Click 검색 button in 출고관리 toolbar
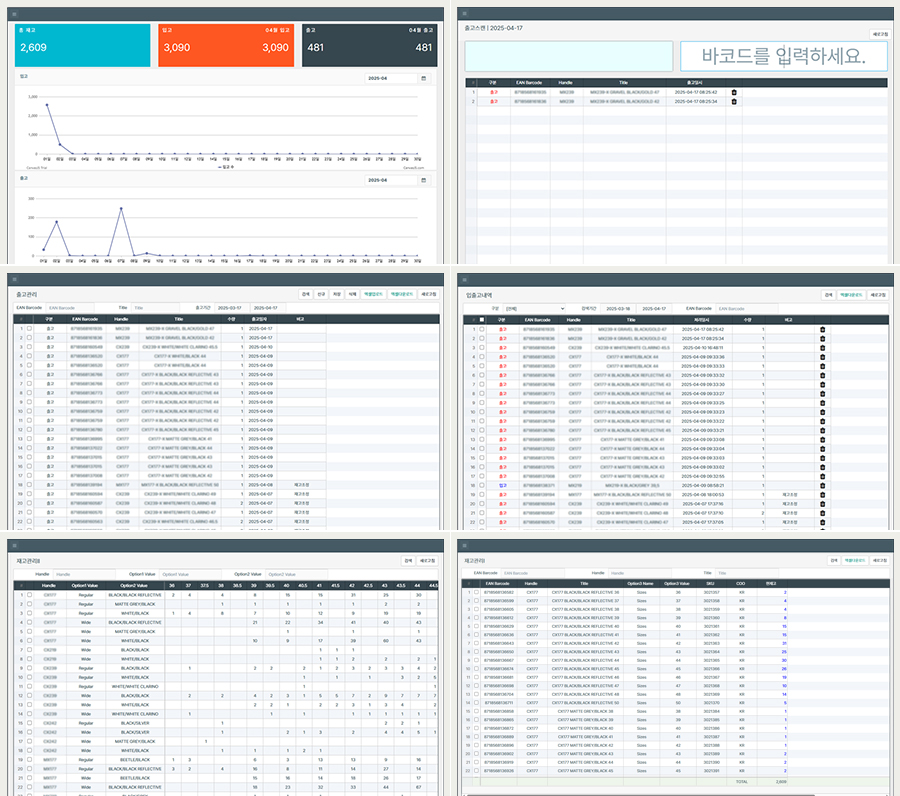Viewport: 900px width, 796px height. [x=305, y=294]
